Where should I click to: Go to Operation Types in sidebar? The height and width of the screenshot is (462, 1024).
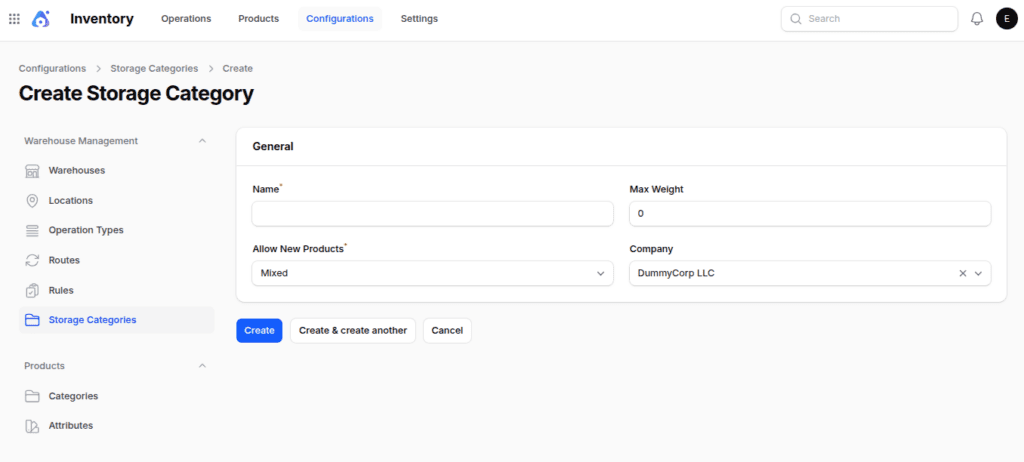point(116,230)
